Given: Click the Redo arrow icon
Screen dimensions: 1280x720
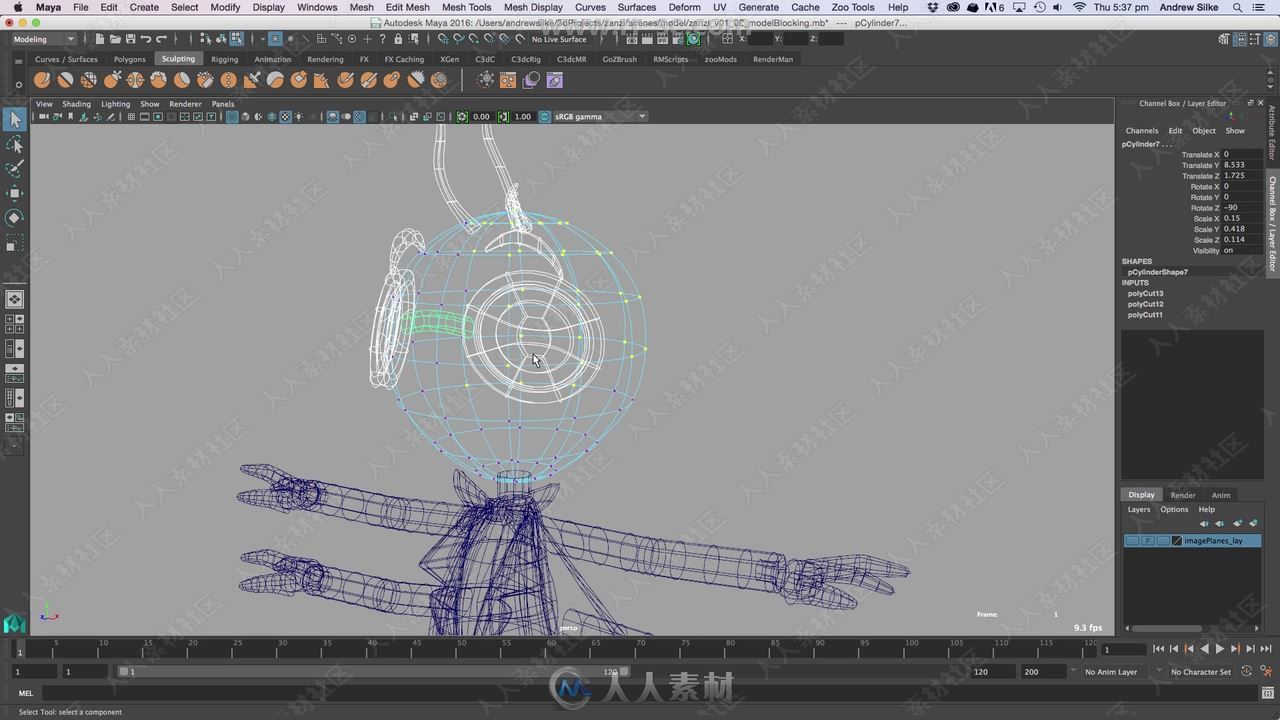Looking at the screenshot, I should click(161, 39).
